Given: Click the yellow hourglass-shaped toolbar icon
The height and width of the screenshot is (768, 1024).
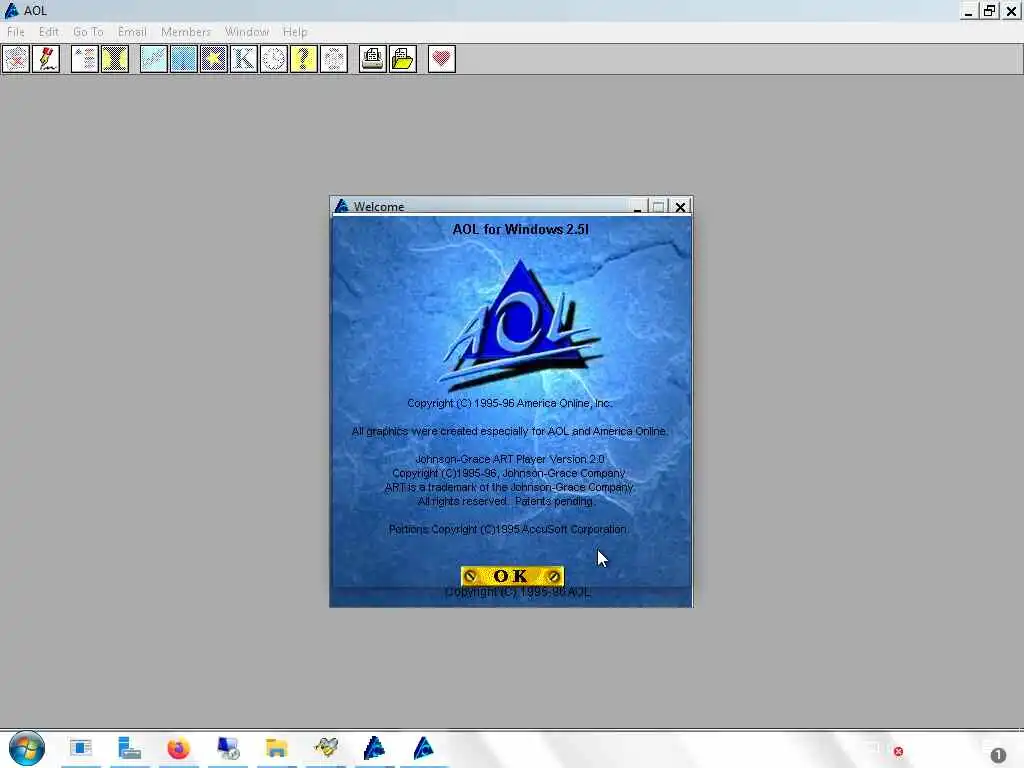Looking at the screenshot, I should coord(115,59).
